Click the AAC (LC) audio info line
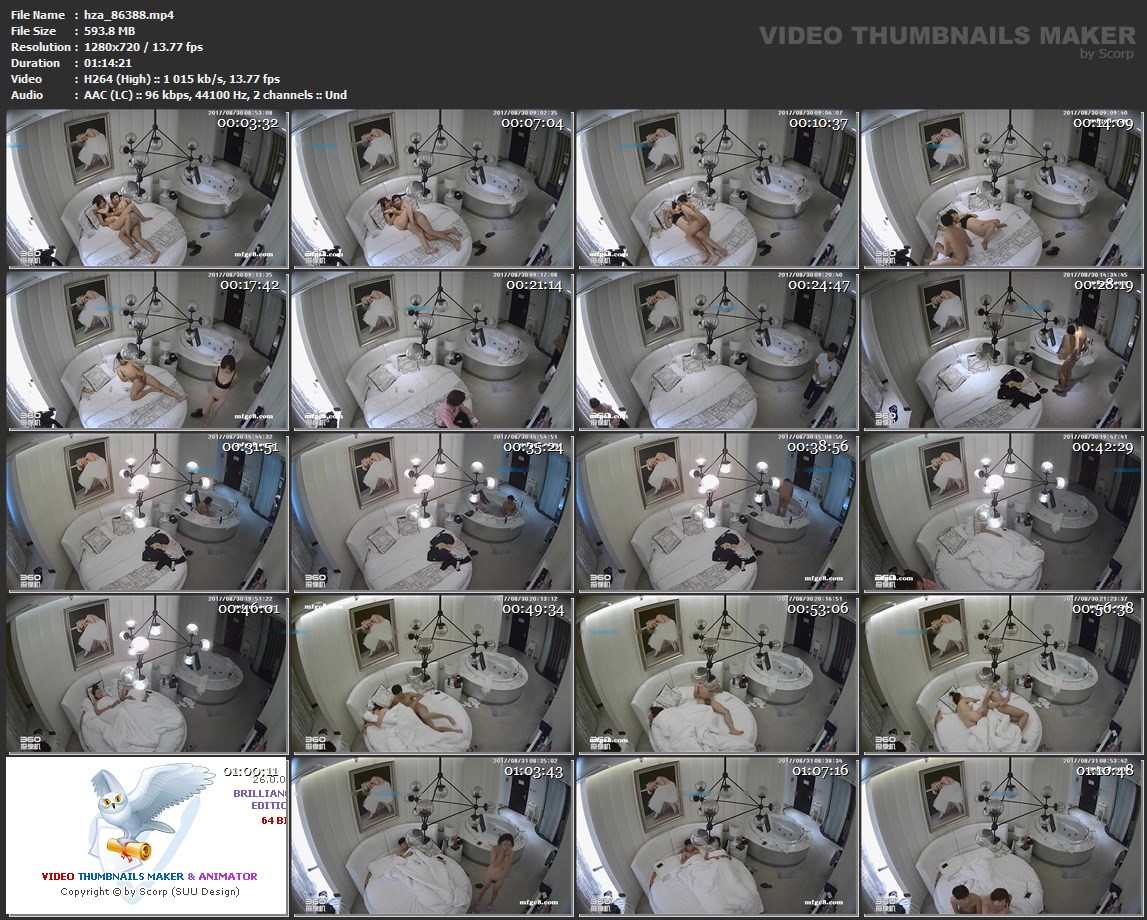The image size is (1147, 920). pyautogui.click(x=215, y=95)
